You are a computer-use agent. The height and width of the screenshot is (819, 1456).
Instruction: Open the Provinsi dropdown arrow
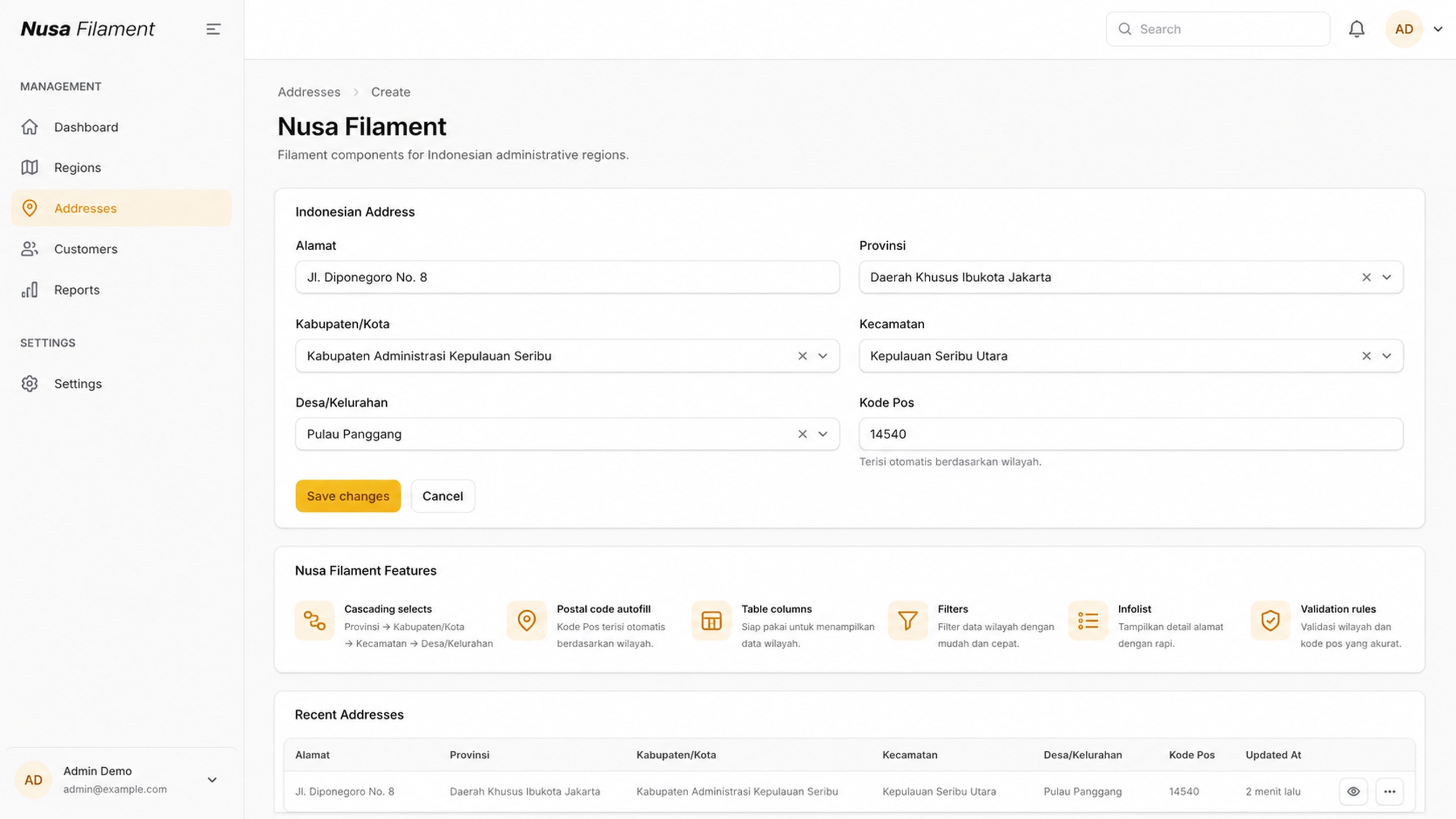(1387, 277)
